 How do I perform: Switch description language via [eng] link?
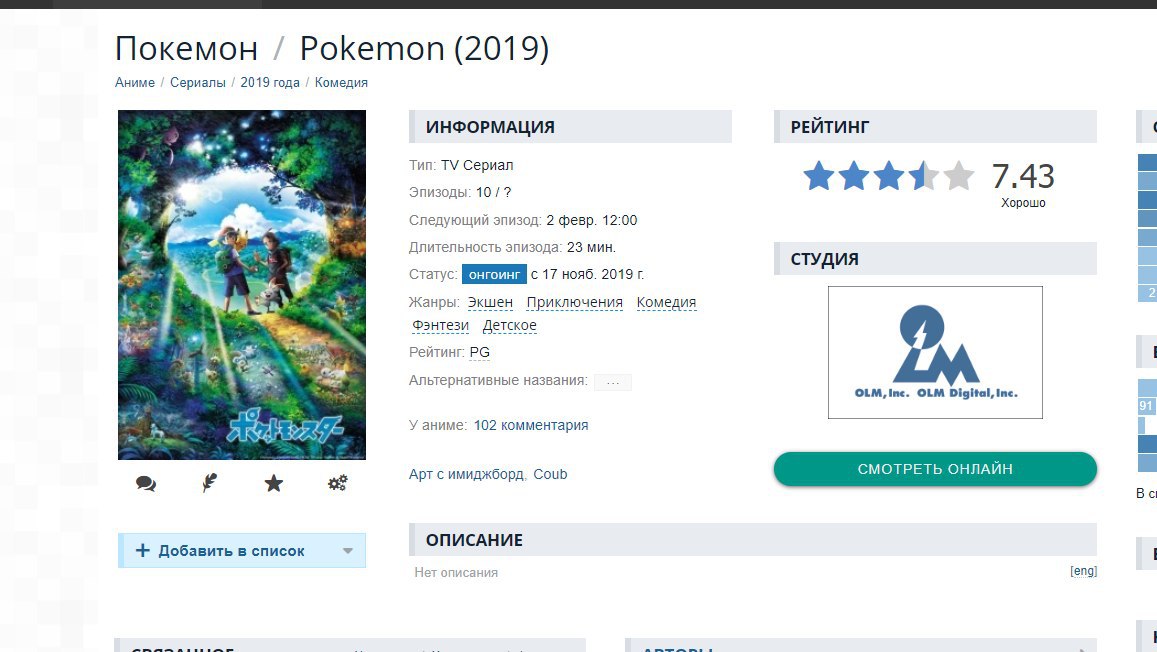tap(1084, 571)
